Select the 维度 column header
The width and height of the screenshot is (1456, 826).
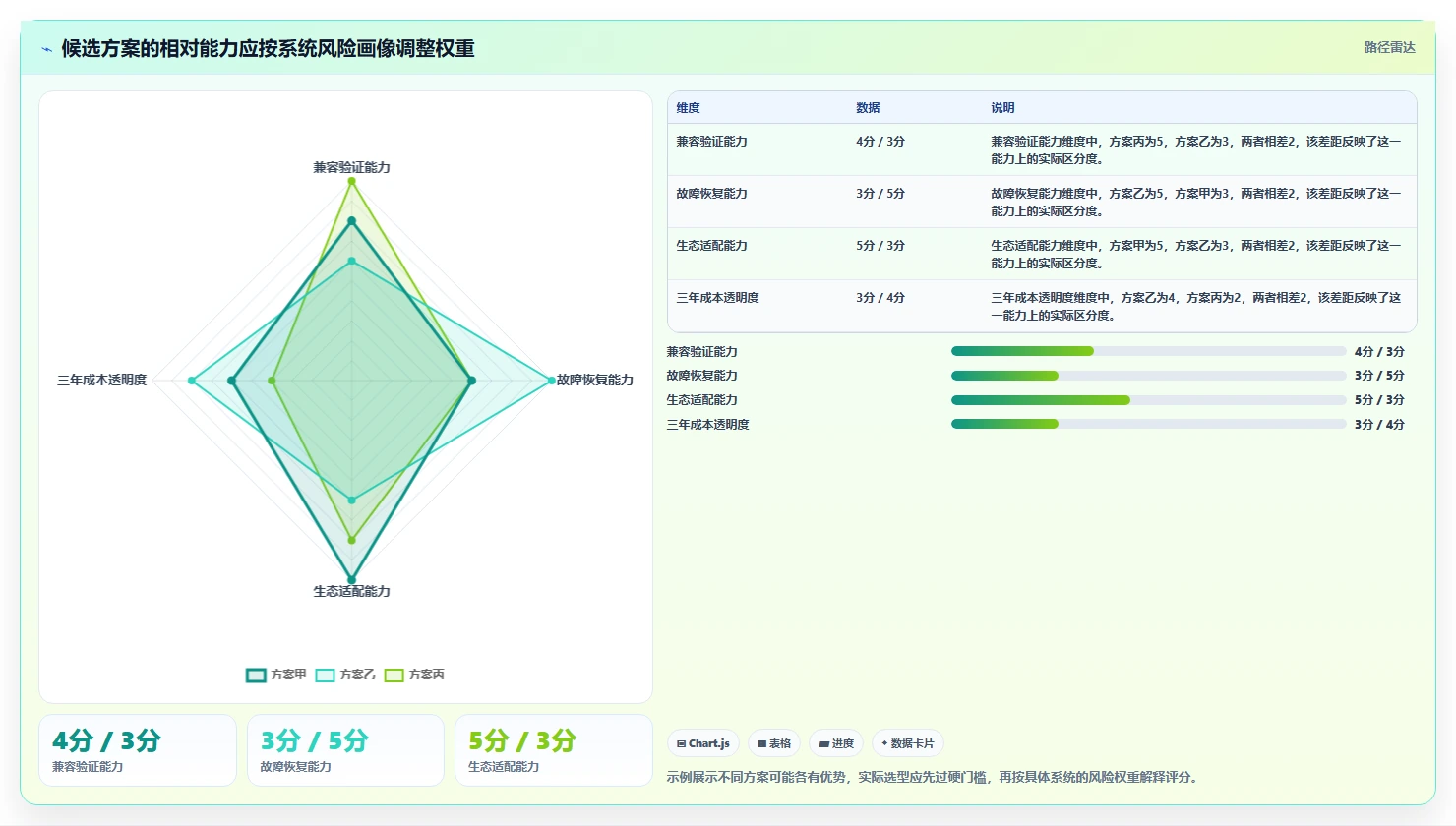[x=688, y=108]
